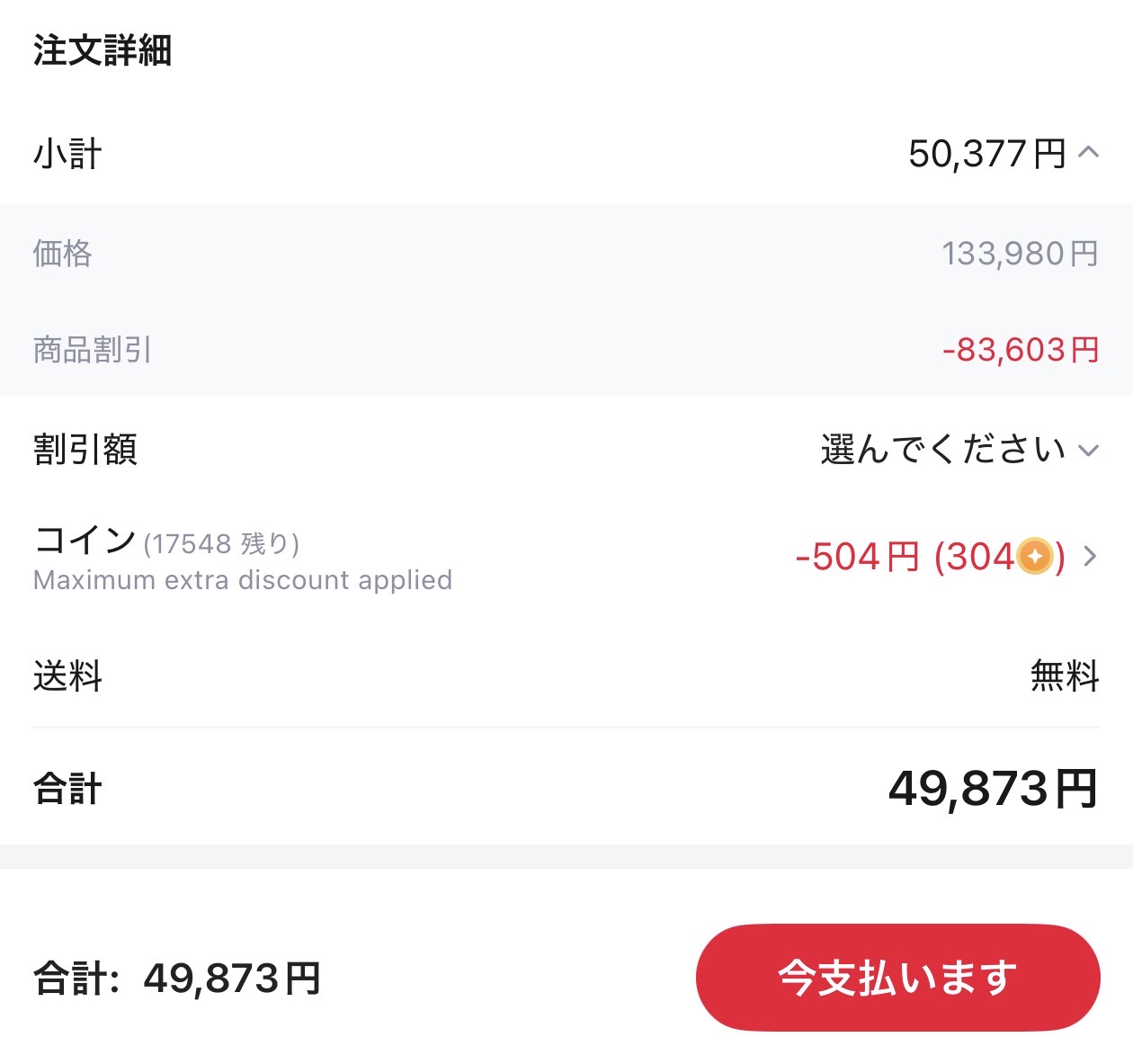Click the コイン row label
The width and height of the screenshot is (1133, 1064).
85,541
